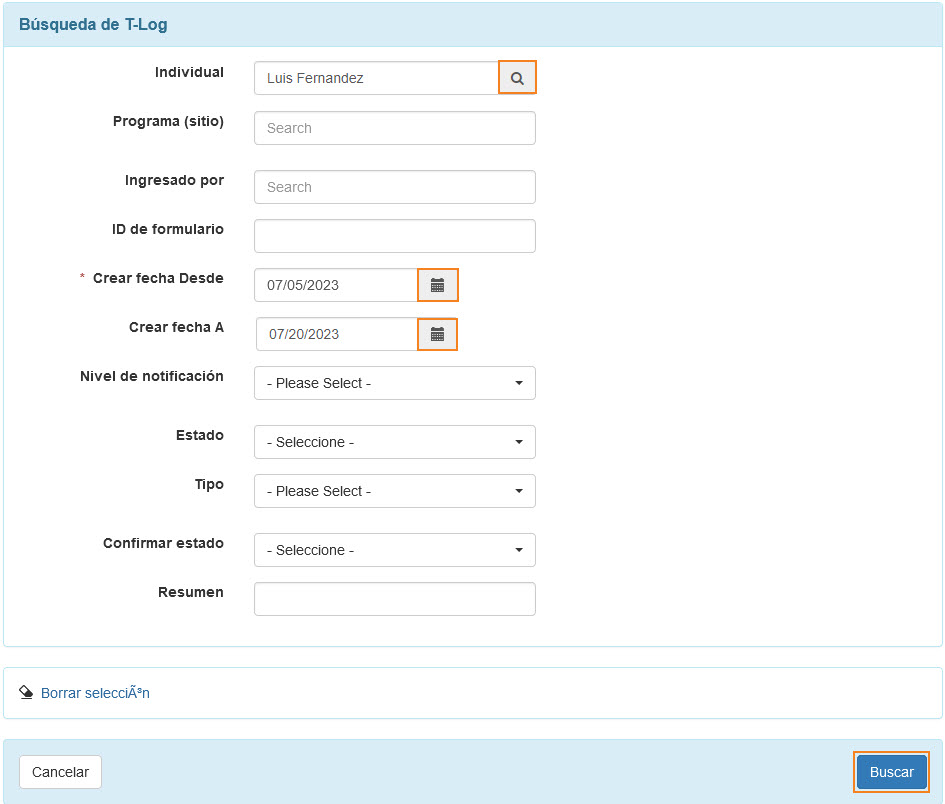Click the Crear fecha Desde label

[158, 278]
